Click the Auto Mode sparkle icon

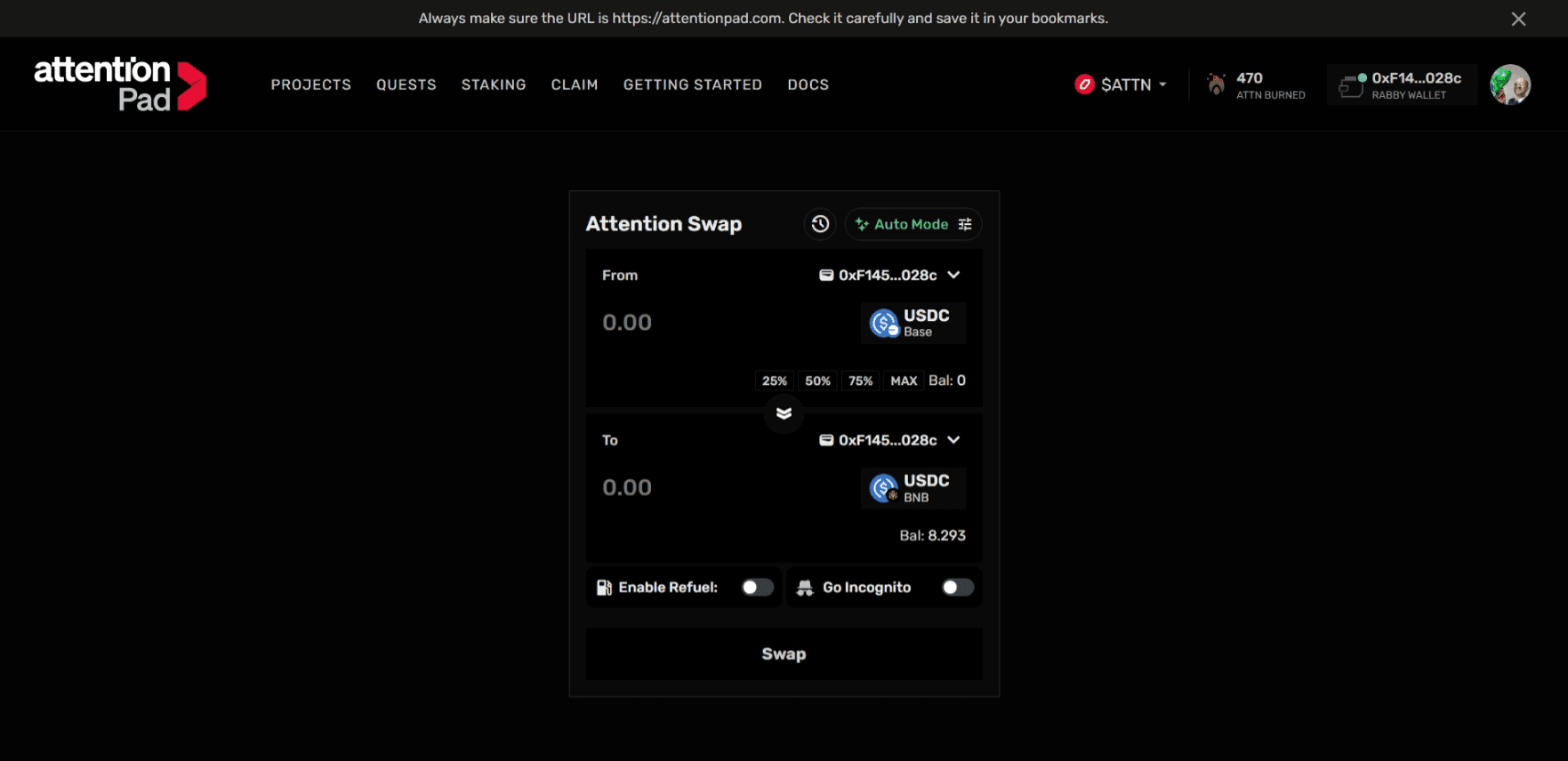pos(862,225)
